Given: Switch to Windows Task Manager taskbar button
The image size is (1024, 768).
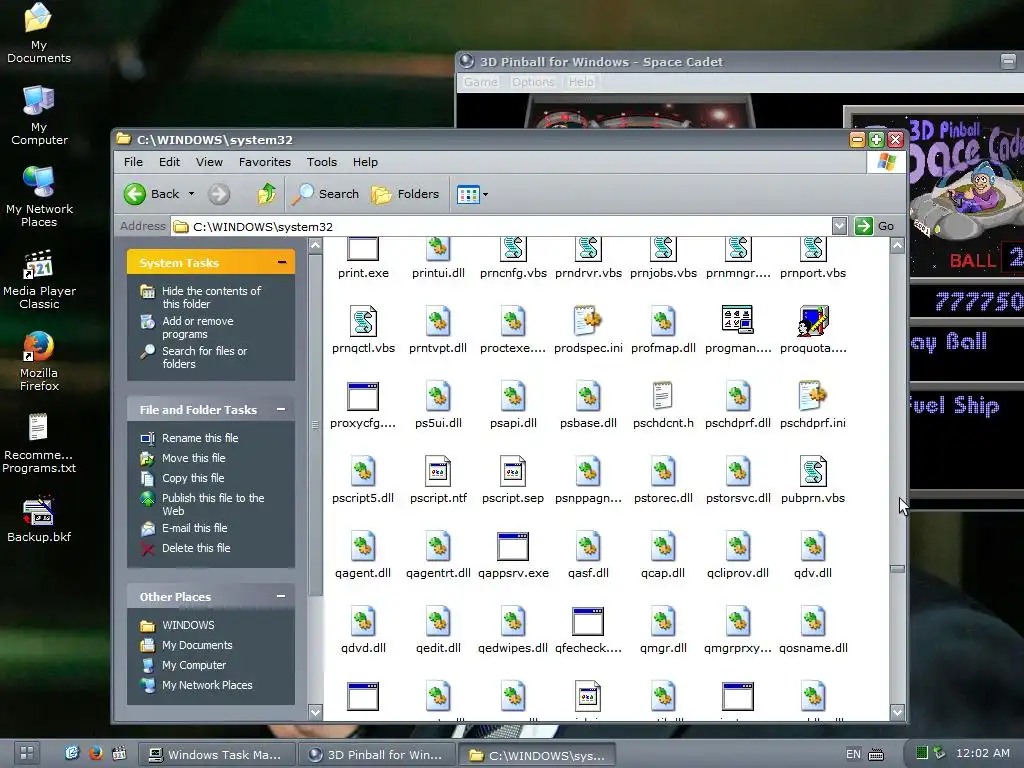Looking at the screenshot, I should click(216, 755).
